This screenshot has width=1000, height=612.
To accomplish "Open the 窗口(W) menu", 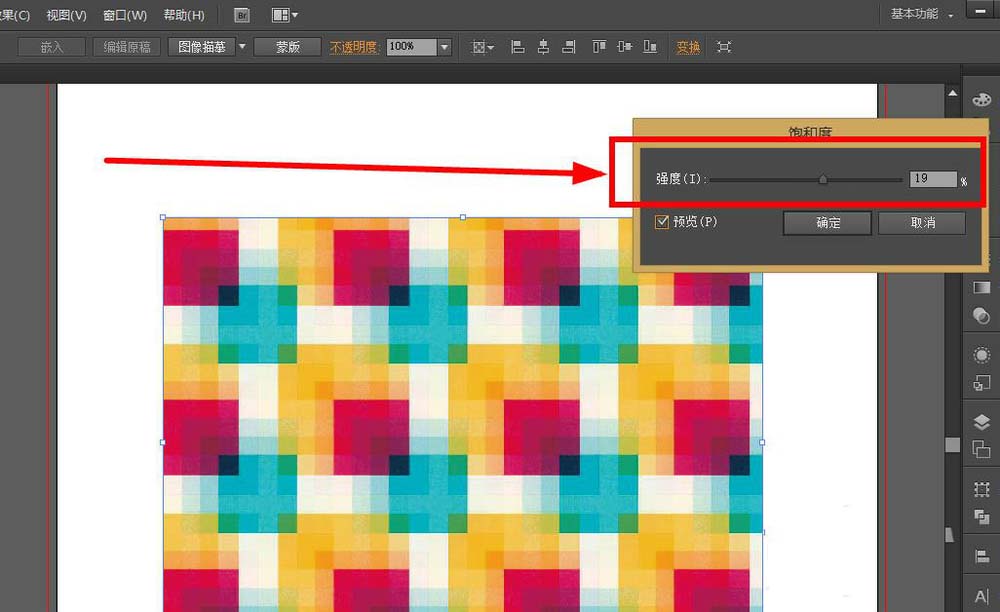I will 125,15.
